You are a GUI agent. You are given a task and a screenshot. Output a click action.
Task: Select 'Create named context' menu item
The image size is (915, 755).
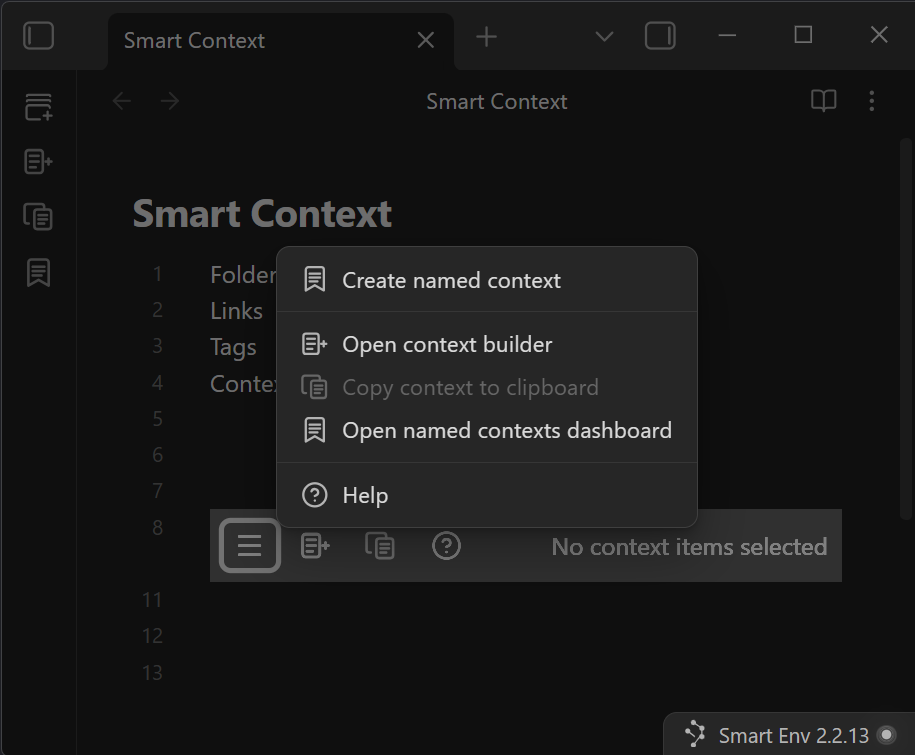(451, 280)
